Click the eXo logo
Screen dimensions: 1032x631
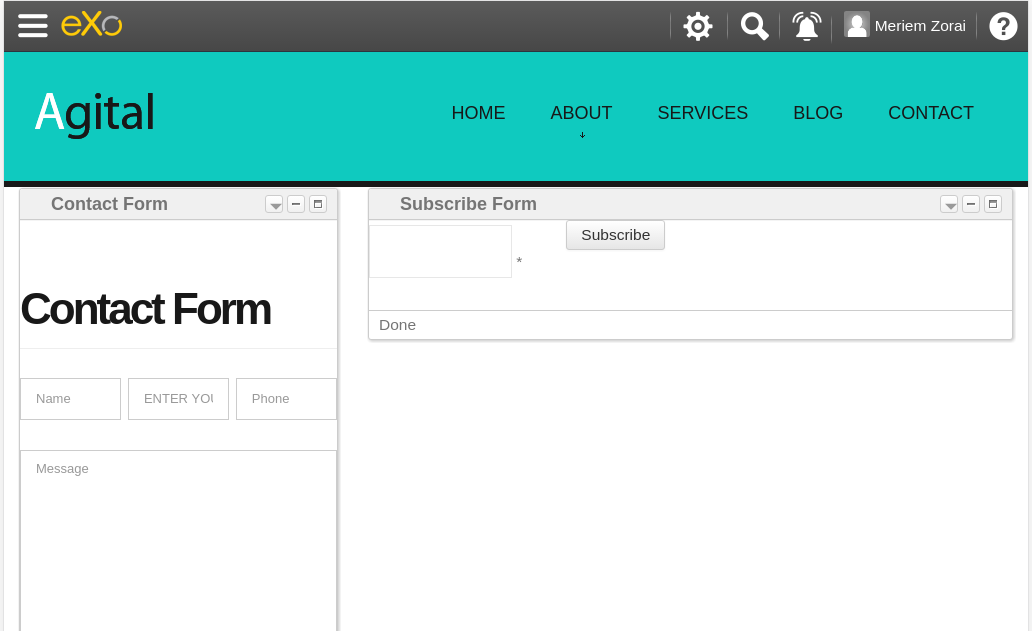91,25
